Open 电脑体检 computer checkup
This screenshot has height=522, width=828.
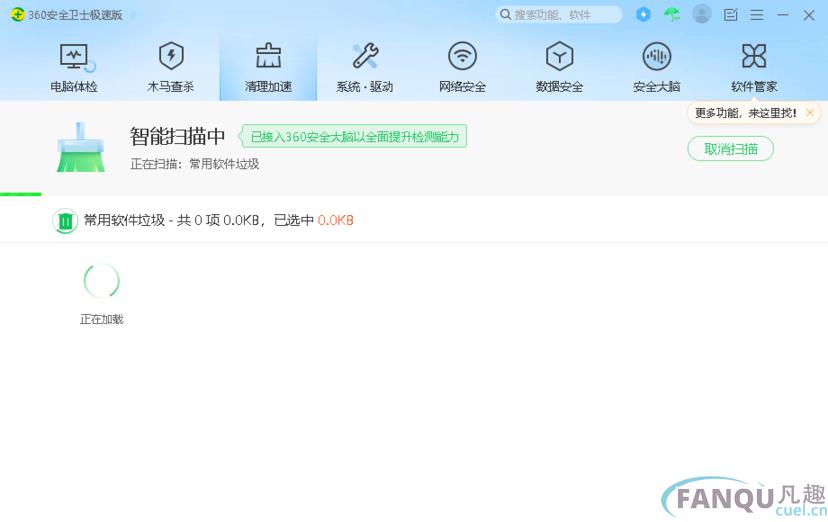coord(74,66)
